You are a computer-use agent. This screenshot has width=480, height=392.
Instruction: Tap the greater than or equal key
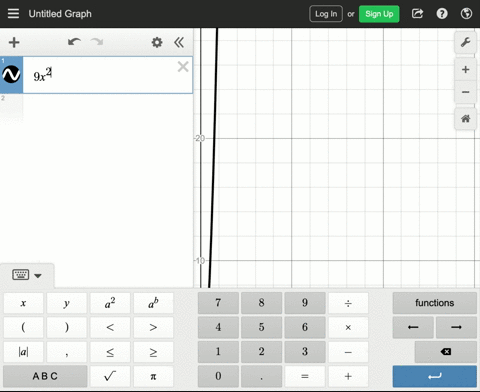(x=153, y=352)
